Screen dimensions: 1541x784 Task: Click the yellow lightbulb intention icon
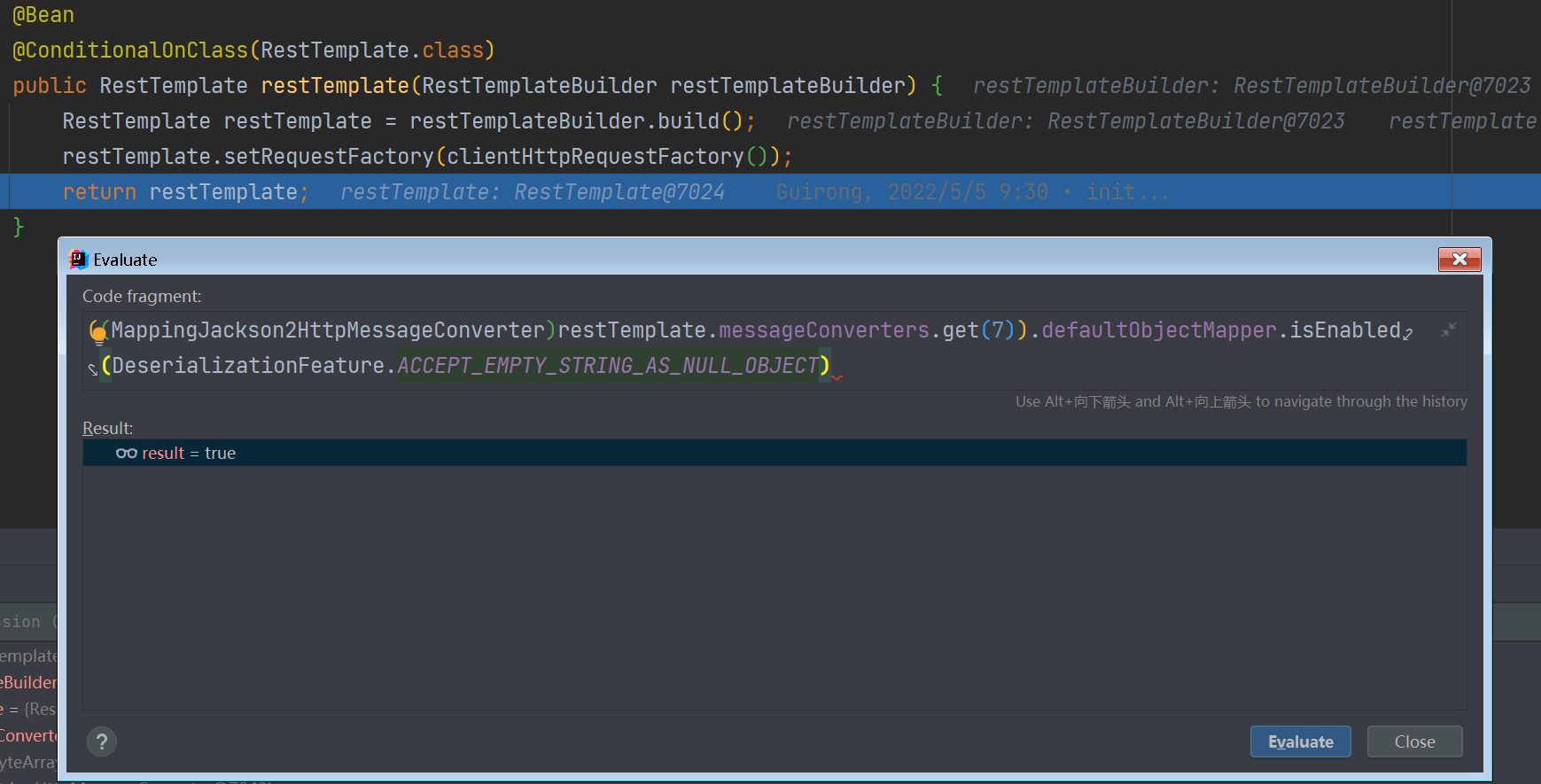pyautogui.click(x=97, y=333)
